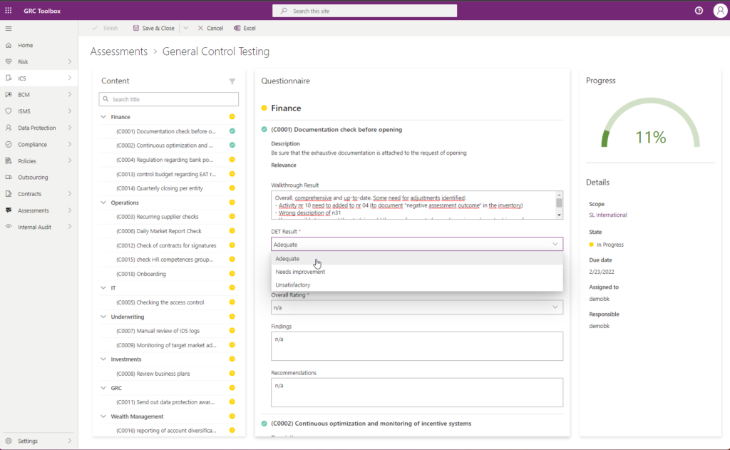Select (C0018) Onboarding tree item
This screenshot has width=730, height=450.
[141, 274]
